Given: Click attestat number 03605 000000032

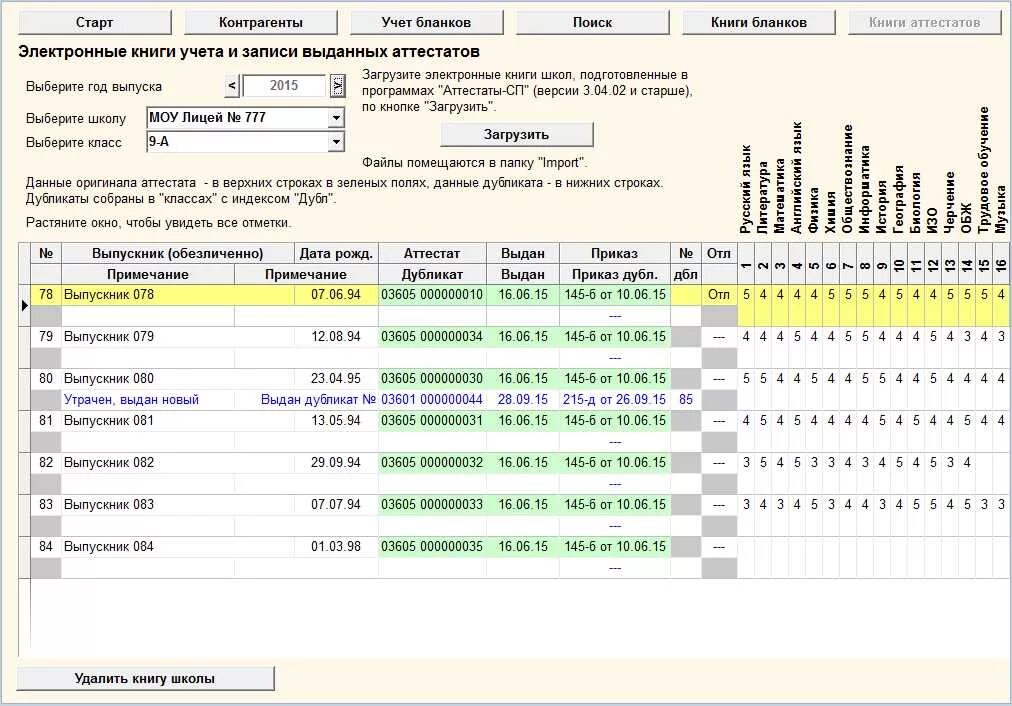Looking at the screenshot, I should [x=432, y=463].
